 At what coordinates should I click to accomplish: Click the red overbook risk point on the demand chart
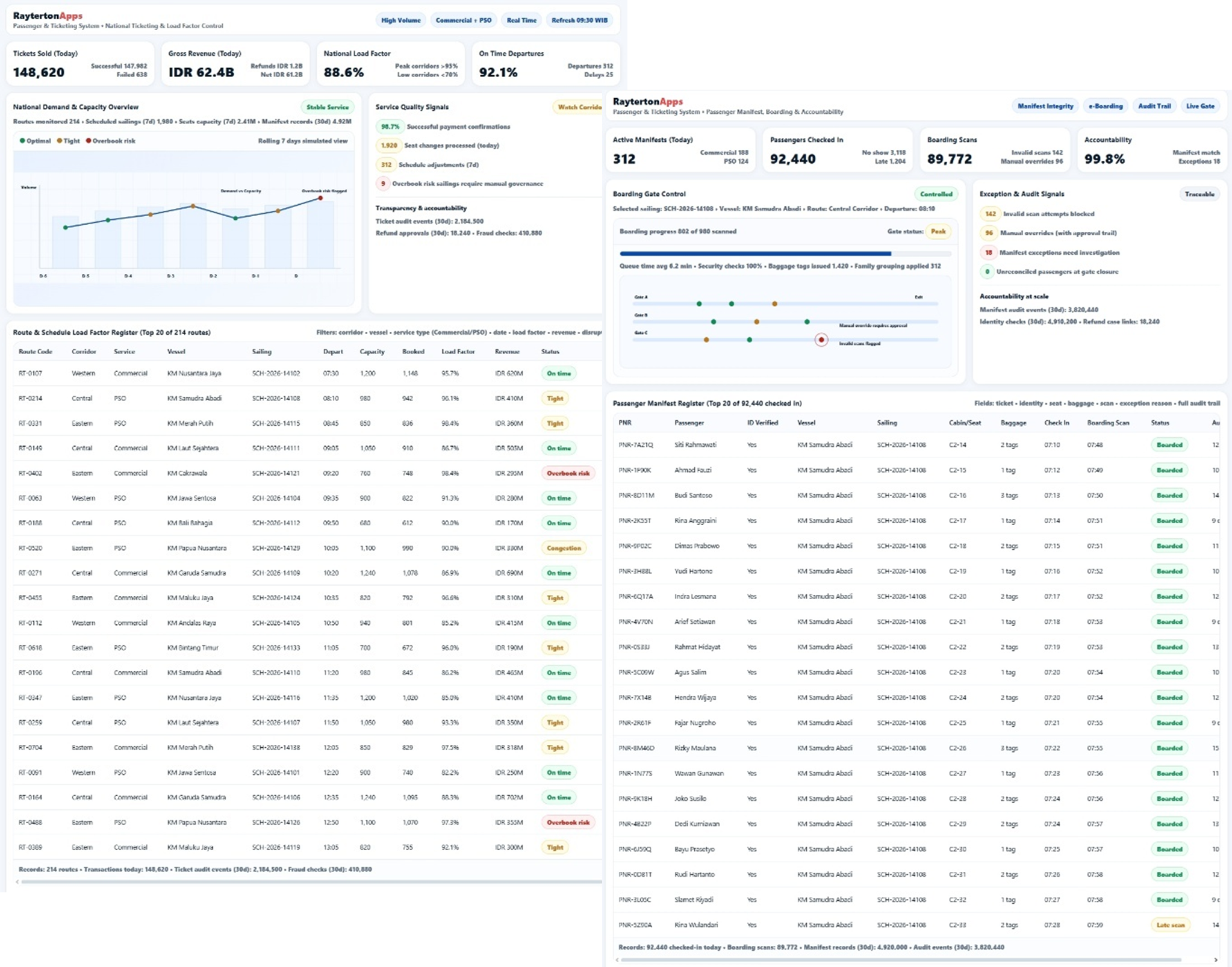point(320,197)
